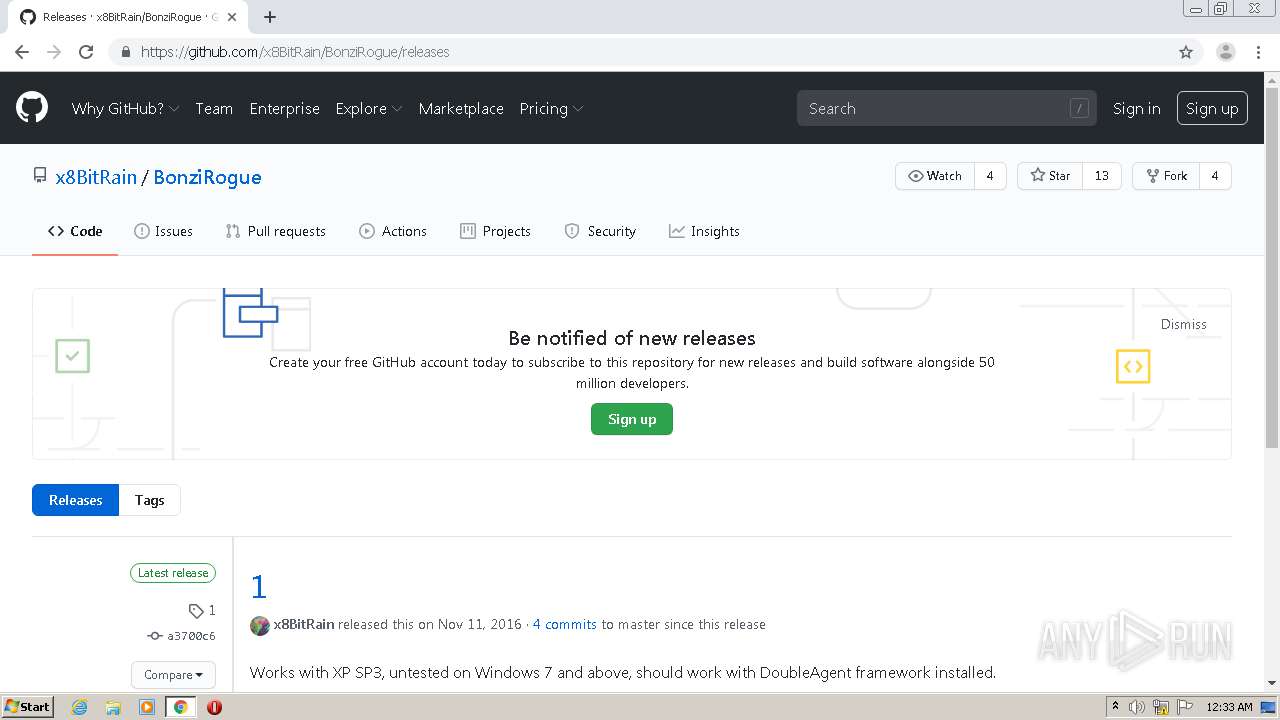Open the Team navigation link
Image resolution: width=1280 pixels, height=720 pixels.
[x=214, y=108]
